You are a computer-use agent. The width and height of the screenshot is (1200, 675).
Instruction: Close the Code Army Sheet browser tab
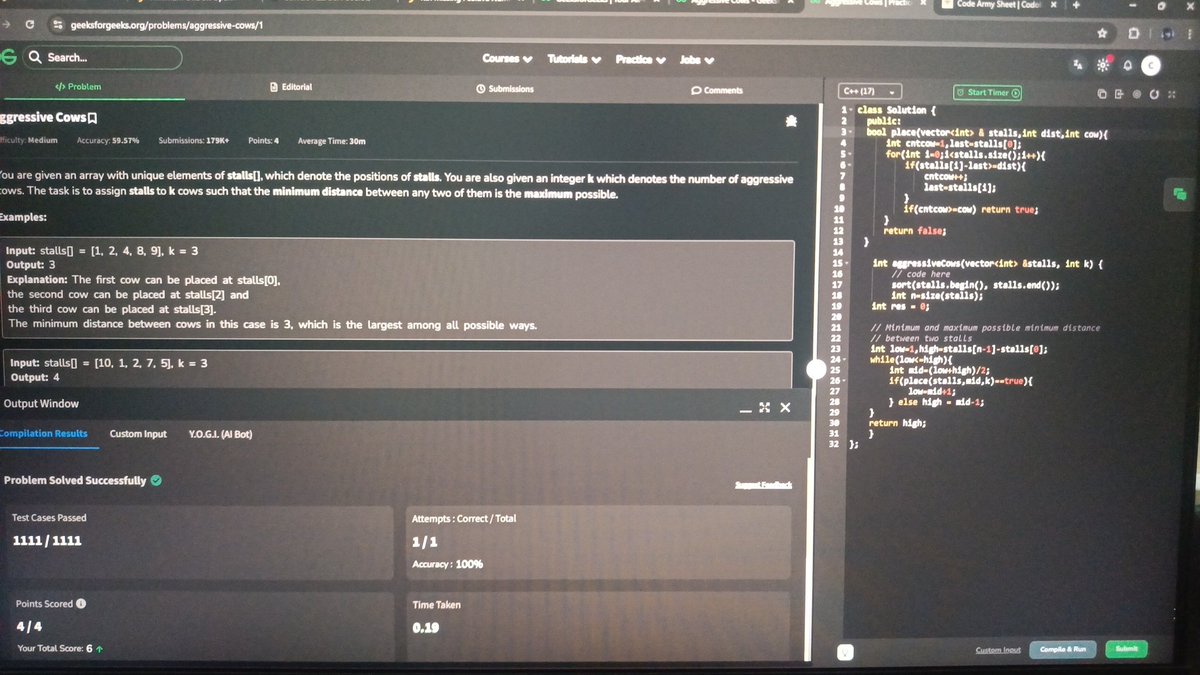[x=1053, y=5]
